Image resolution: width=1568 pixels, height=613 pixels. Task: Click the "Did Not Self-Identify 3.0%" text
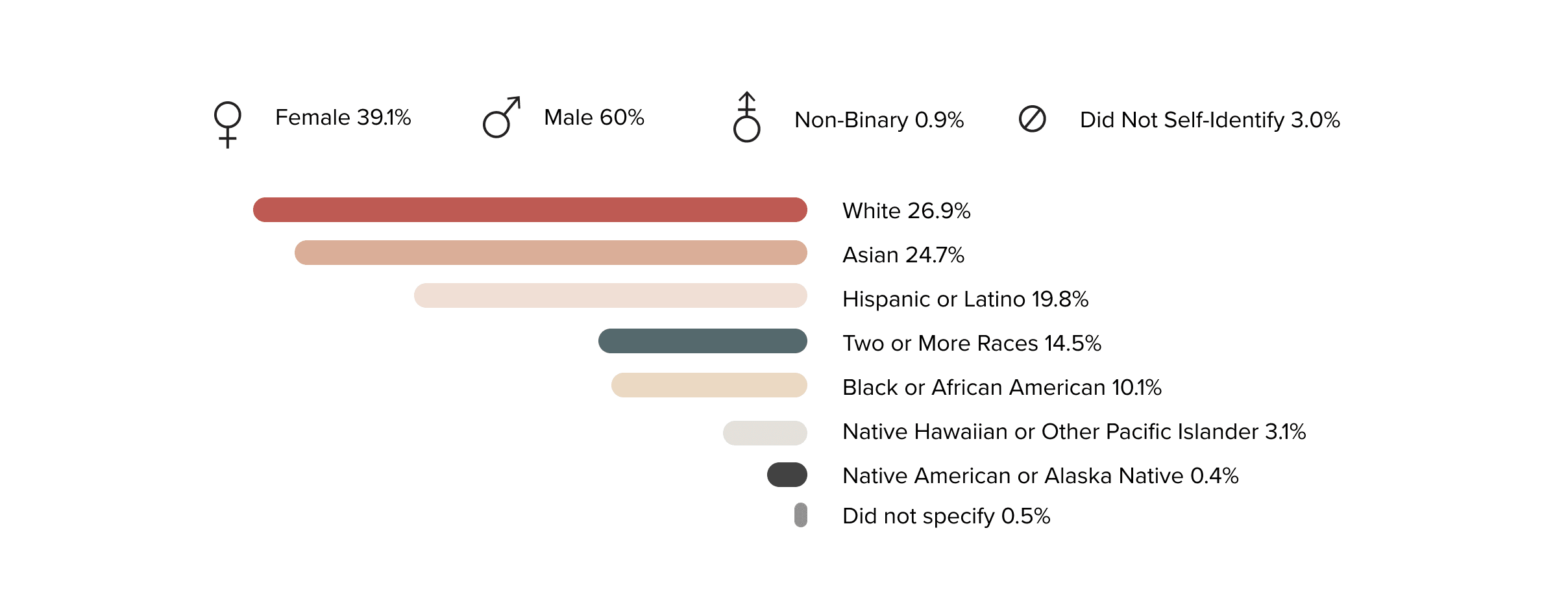tap(1210, 120)
